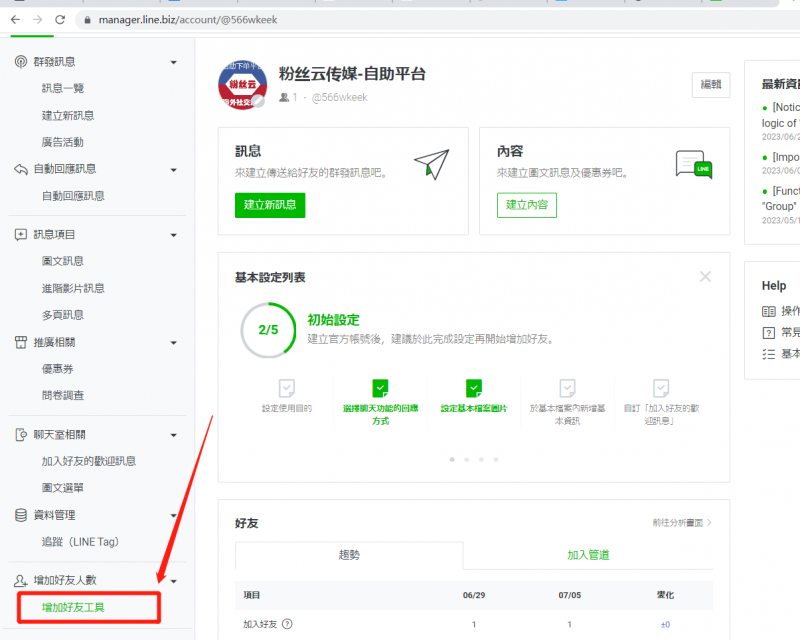Viewport: 800px width, 640px height.
Task: Click the 建立內容 button
Action: (x=527, y=205)
